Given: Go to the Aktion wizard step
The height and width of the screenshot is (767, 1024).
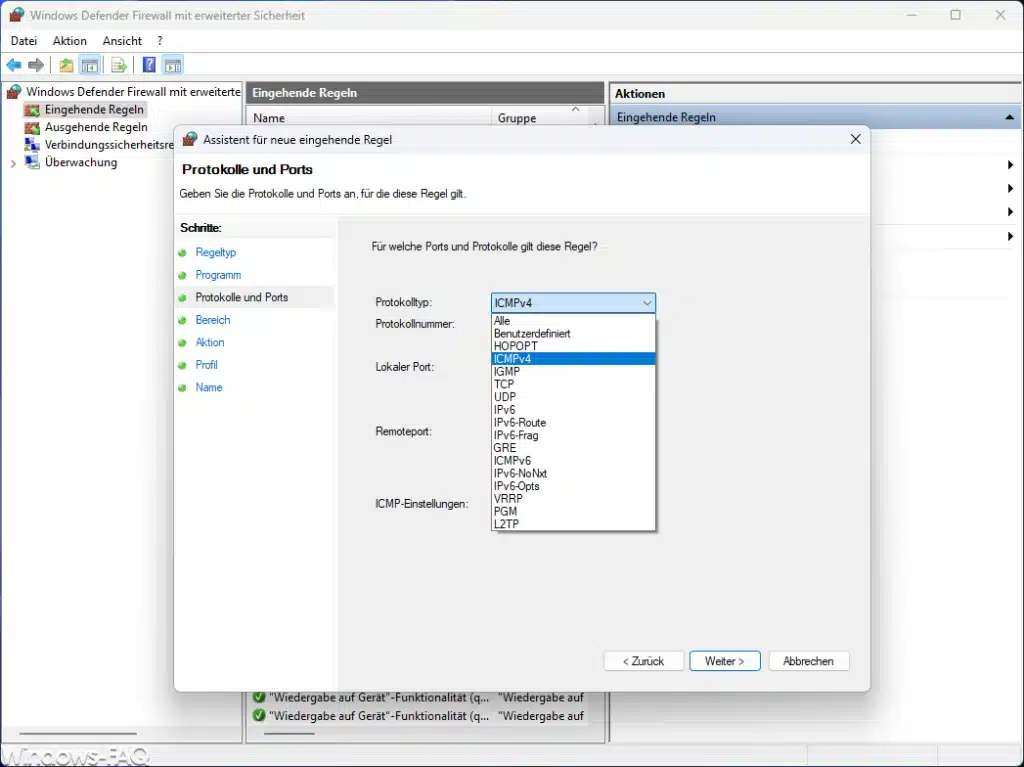Looking at the screenshot, I should point(210,342).
